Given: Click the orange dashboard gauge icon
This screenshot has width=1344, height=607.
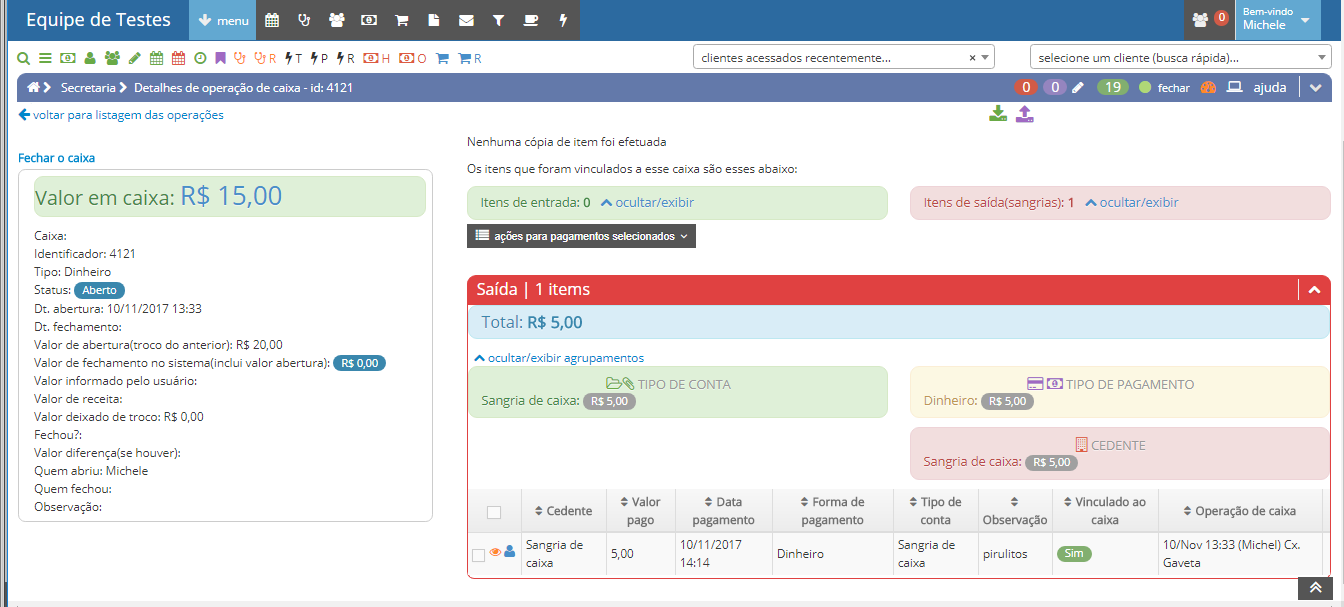Looking at the screenshot, I should point(1207,88).
